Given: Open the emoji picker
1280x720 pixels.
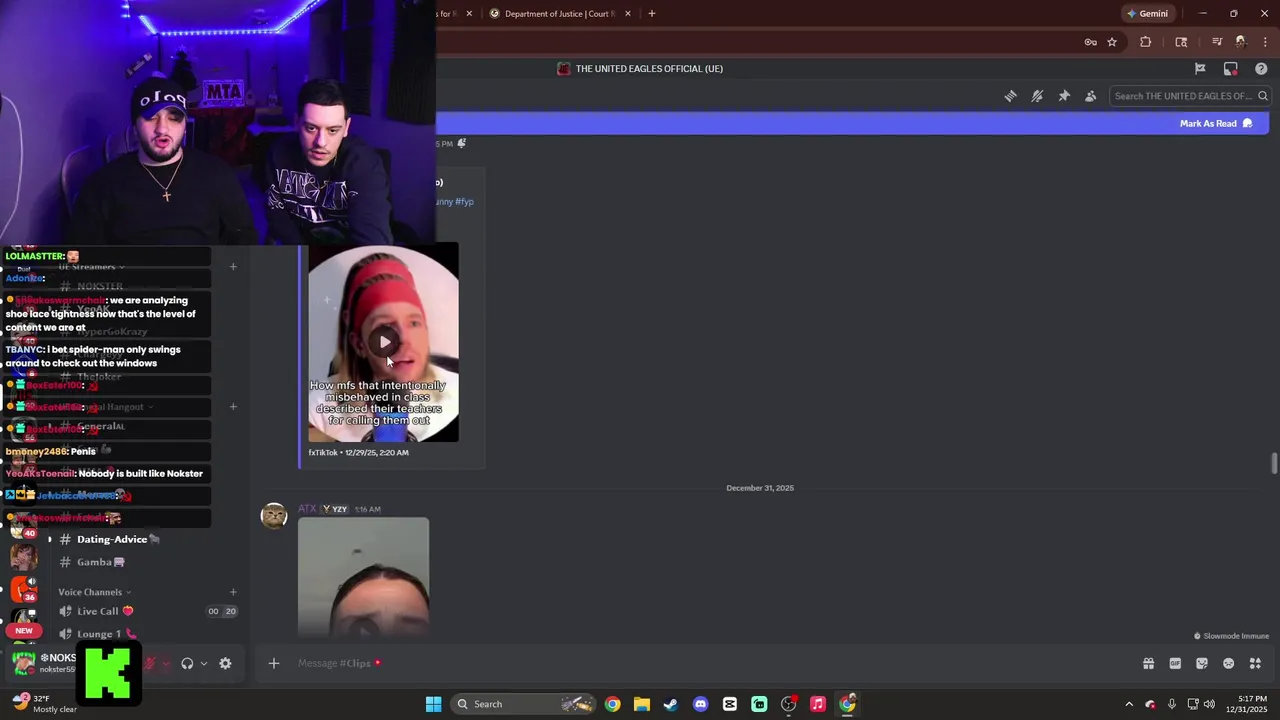Looking at the screenshot, I should coord(1228,663).
